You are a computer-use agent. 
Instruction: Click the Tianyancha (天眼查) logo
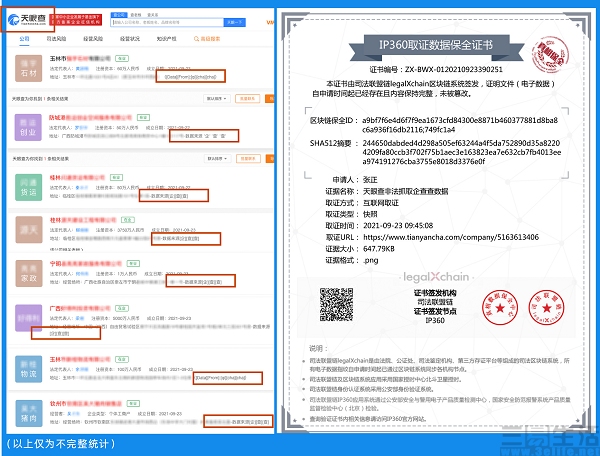[28, 19]
